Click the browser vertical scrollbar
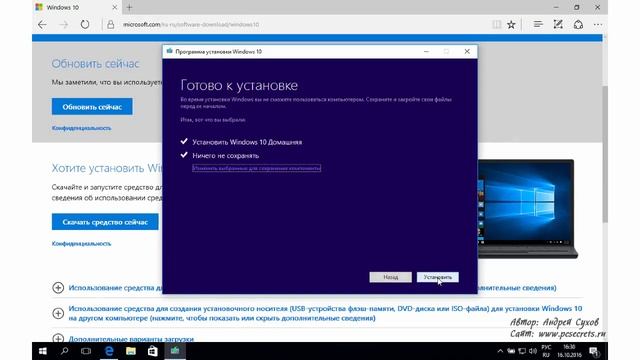The height and width of the screenshot is (360, 640). coord(605,154)
